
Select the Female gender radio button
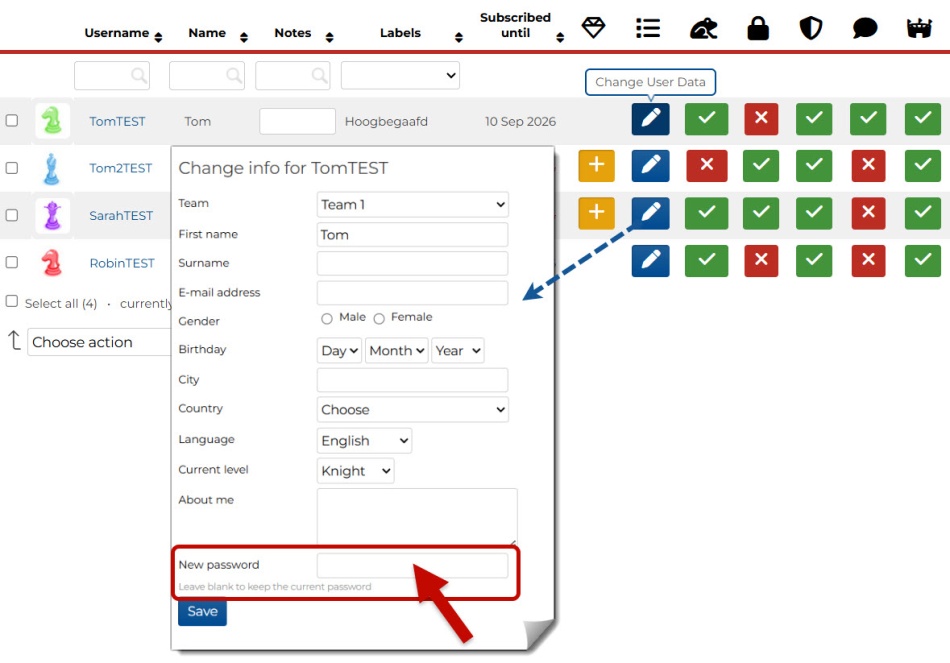tap(379, 319)
